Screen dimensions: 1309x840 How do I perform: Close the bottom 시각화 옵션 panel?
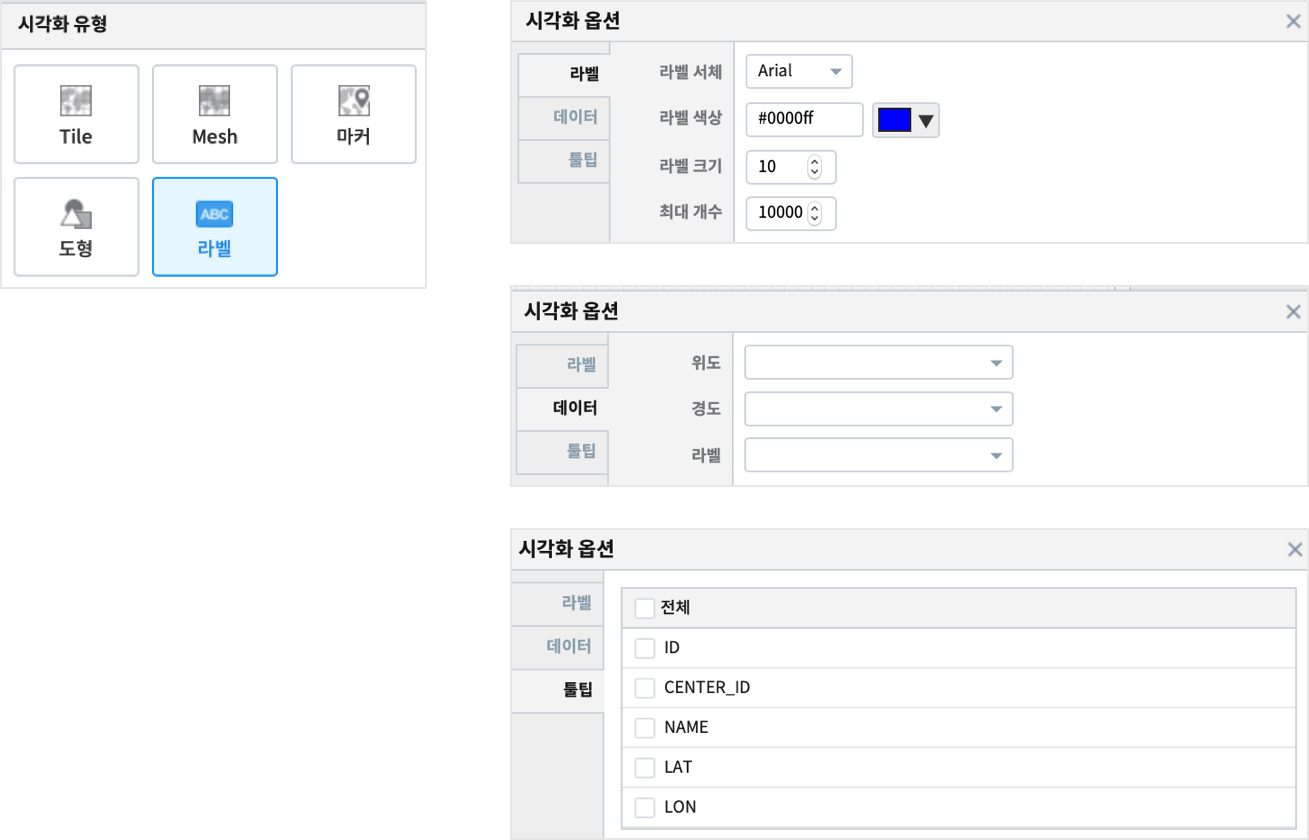tap(1295, 550)
